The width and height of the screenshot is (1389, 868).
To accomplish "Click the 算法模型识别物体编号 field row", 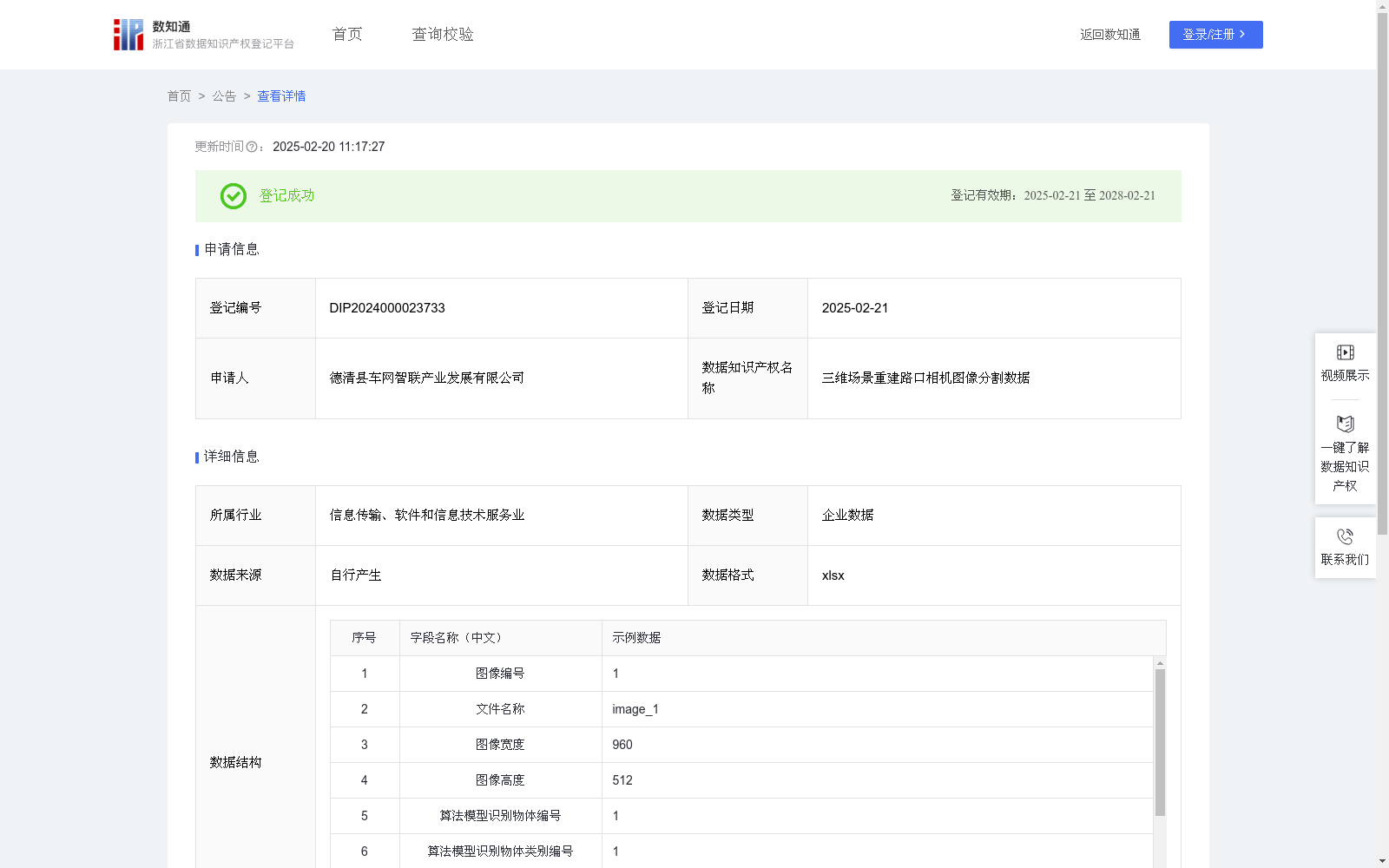I will pyautogui.click(x=741, y=816).
